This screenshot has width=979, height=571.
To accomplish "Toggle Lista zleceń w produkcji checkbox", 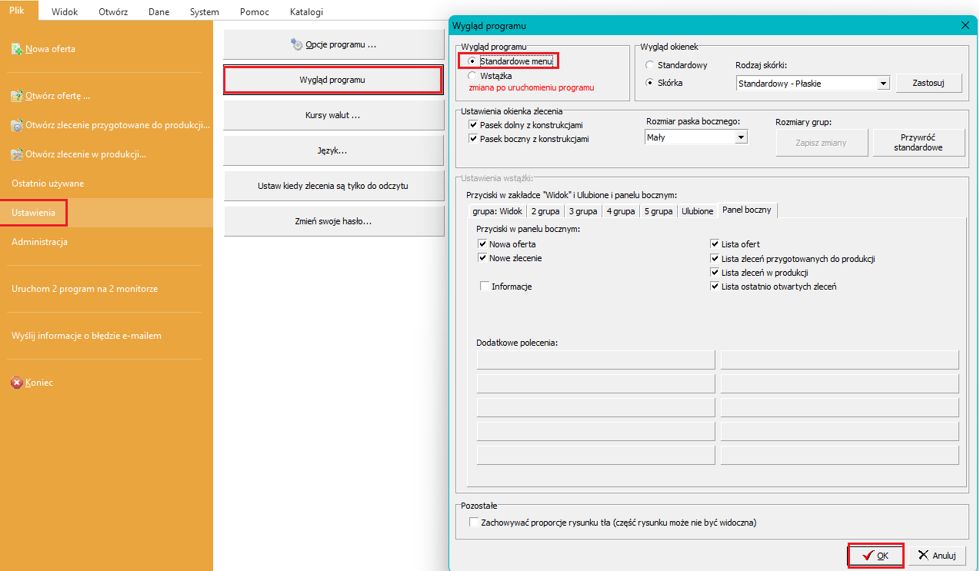I will [715, 272].
